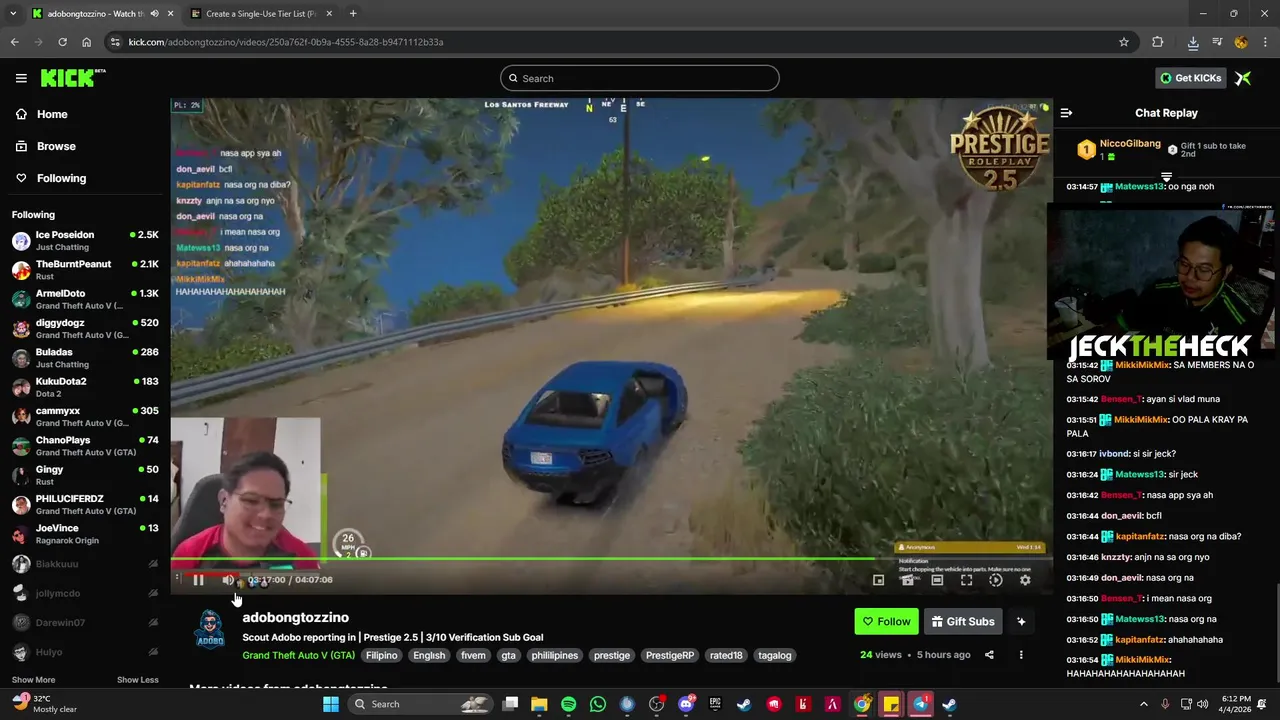Click the video progress bar

(611, 559)
